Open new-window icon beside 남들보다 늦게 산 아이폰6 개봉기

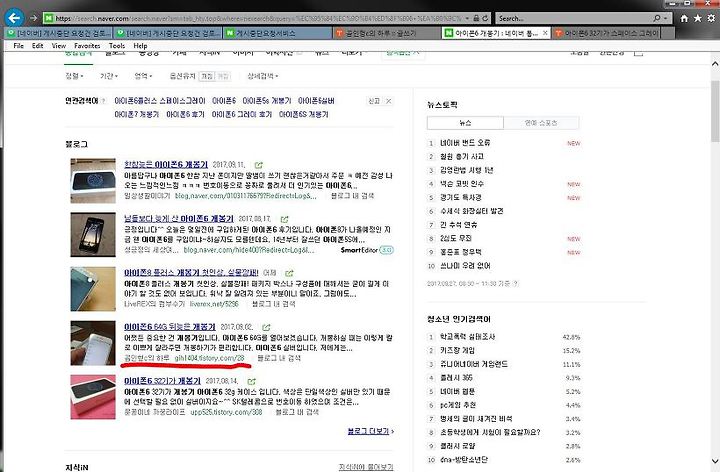click(x=285, y=219)
